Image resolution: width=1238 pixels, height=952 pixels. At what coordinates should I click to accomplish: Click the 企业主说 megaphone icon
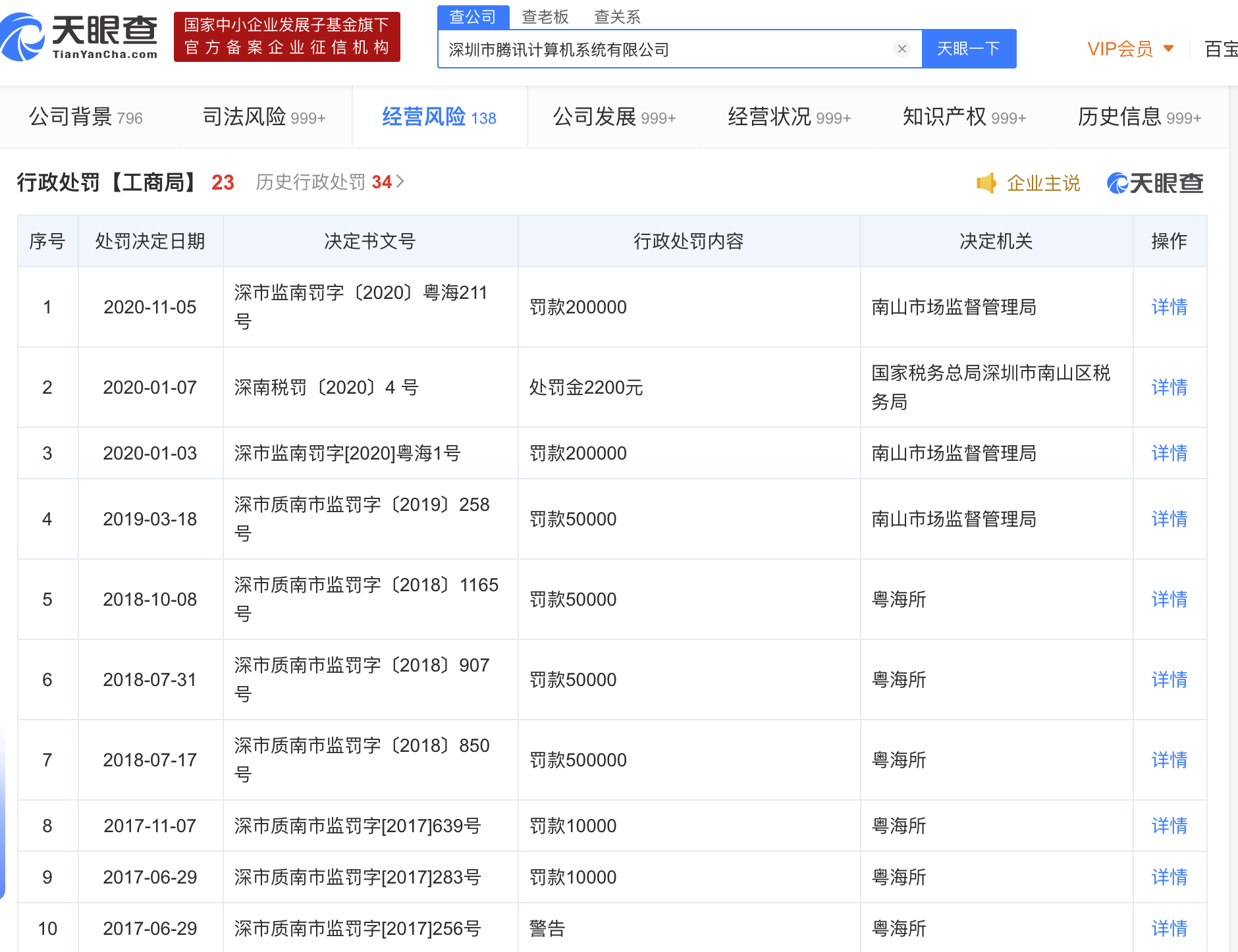pyautogui.click(x=986, y=183)
